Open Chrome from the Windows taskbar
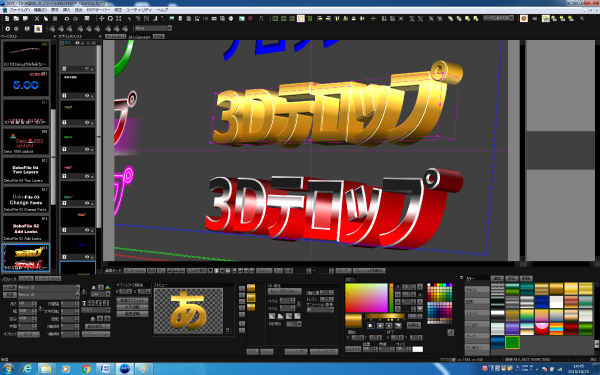600x375 pixels. pos(86,369)
